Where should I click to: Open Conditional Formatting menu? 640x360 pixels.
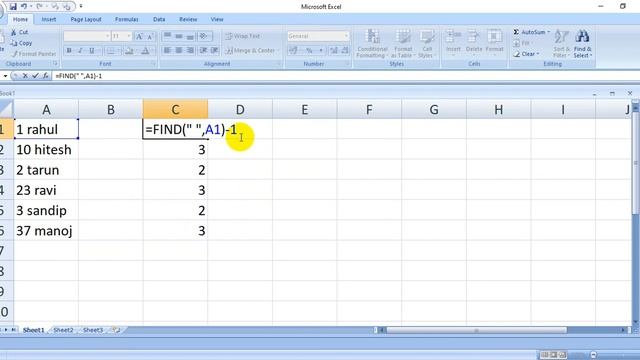(372, 43)
